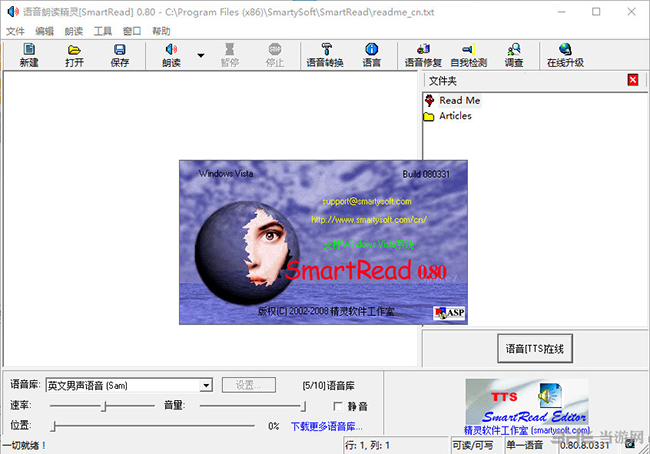Click the SmartRead Editor TTS banner
Viewport: 650px width, 454px height.
coord(526,401)
